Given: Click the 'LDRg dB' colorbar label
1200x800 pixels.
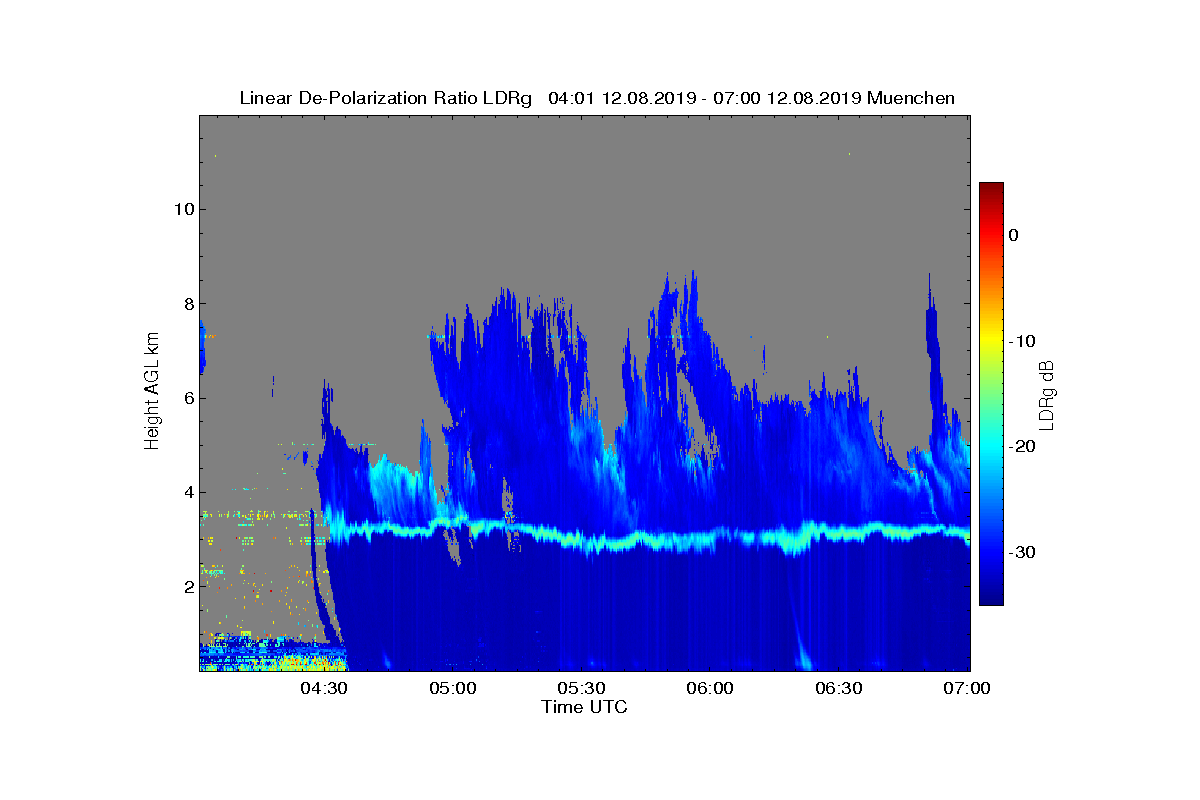Looking at the screenshot, I should click(x=1047, y=394).
